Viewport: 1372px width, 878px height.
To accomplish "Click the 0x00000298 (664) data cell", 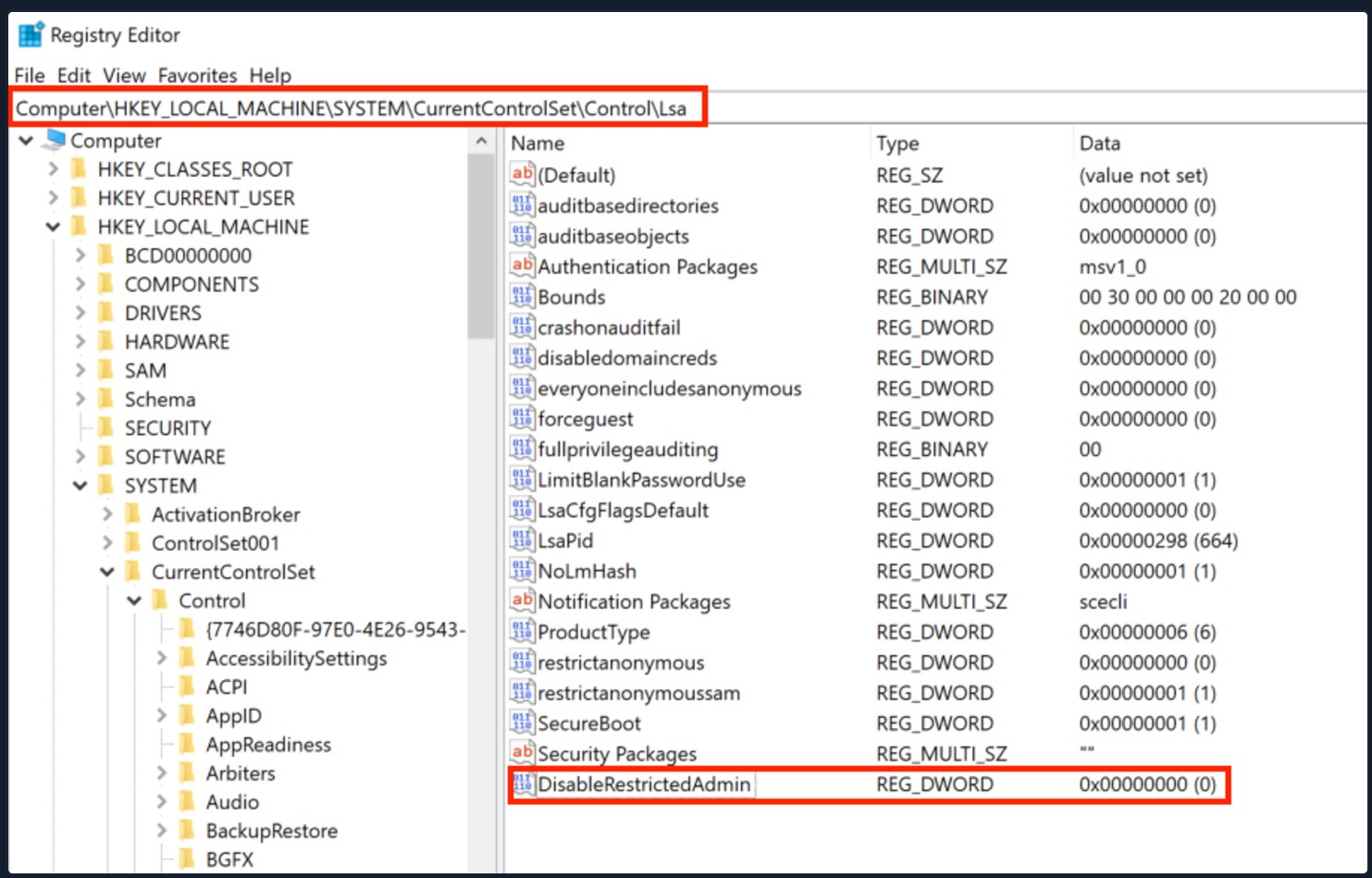I will [x=1158, y=539].
